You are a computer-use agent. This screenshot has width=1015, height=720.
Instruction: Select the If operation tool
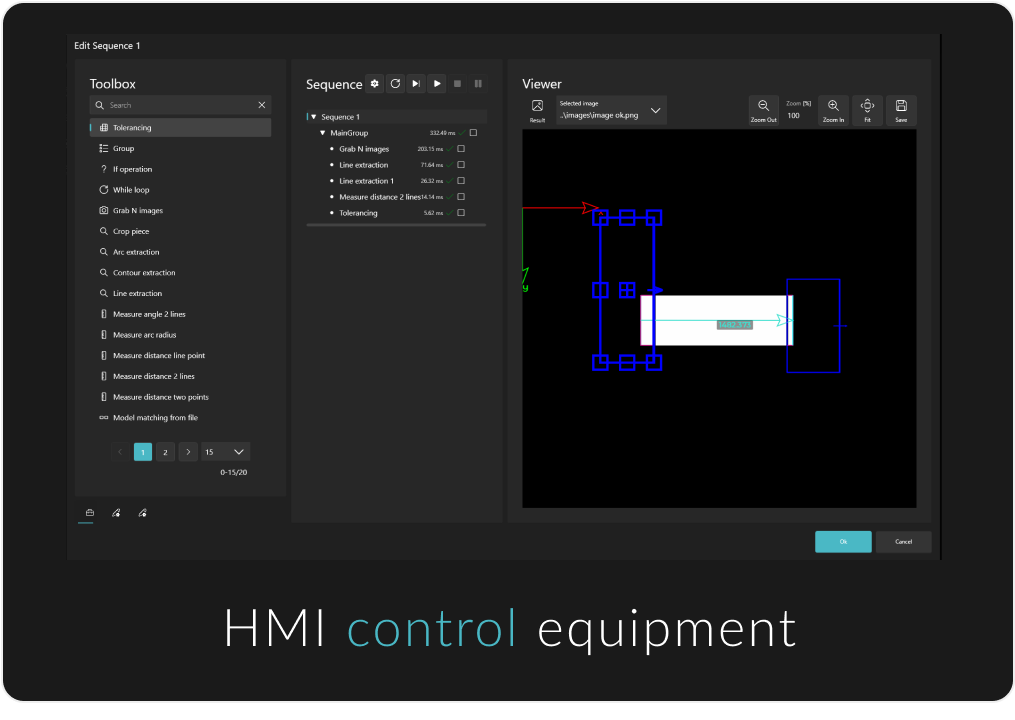181,169
